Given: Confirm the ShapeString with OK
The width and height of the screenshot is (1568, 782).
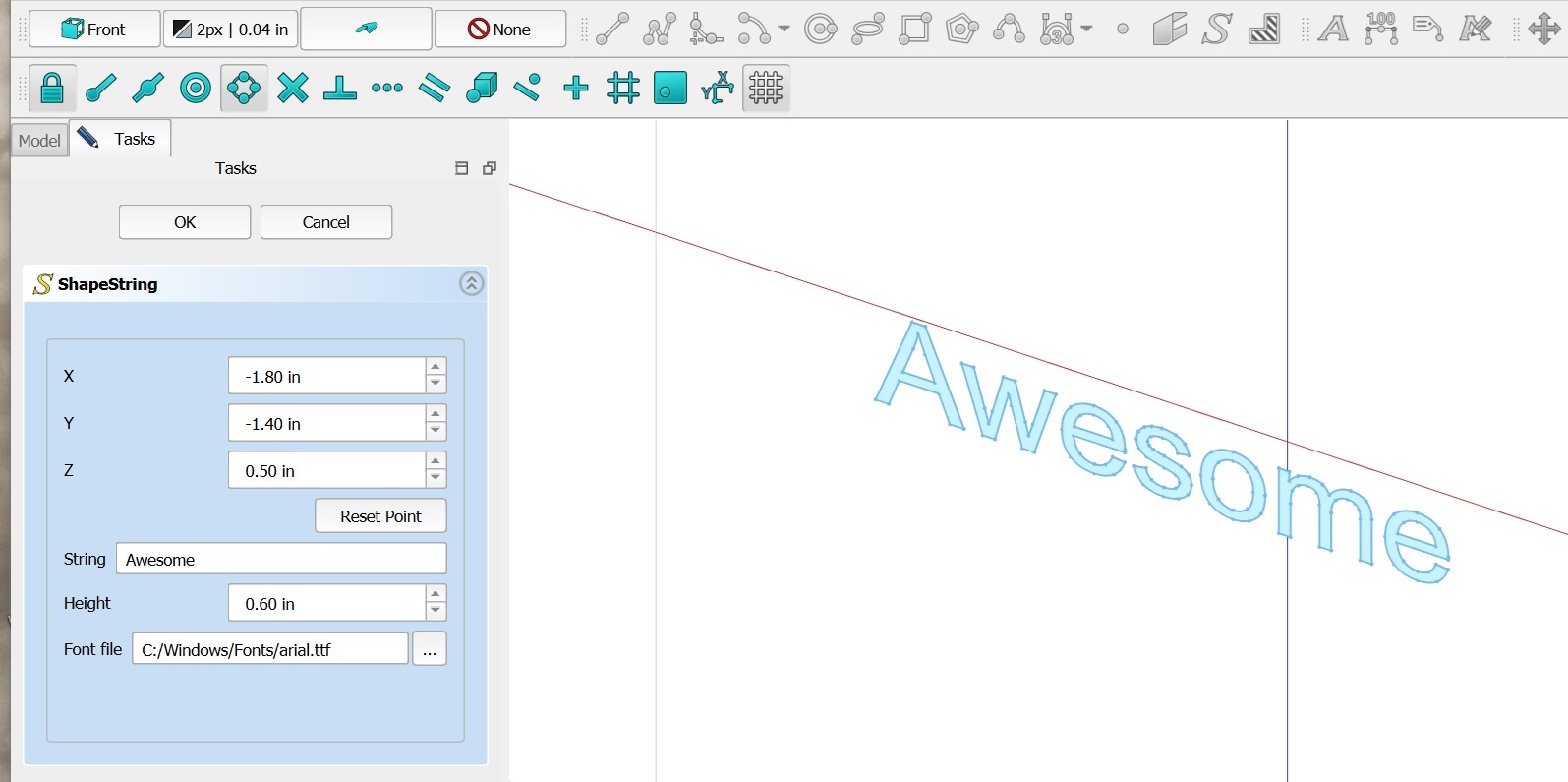Looking at the screenshot, I should (185, 222).
